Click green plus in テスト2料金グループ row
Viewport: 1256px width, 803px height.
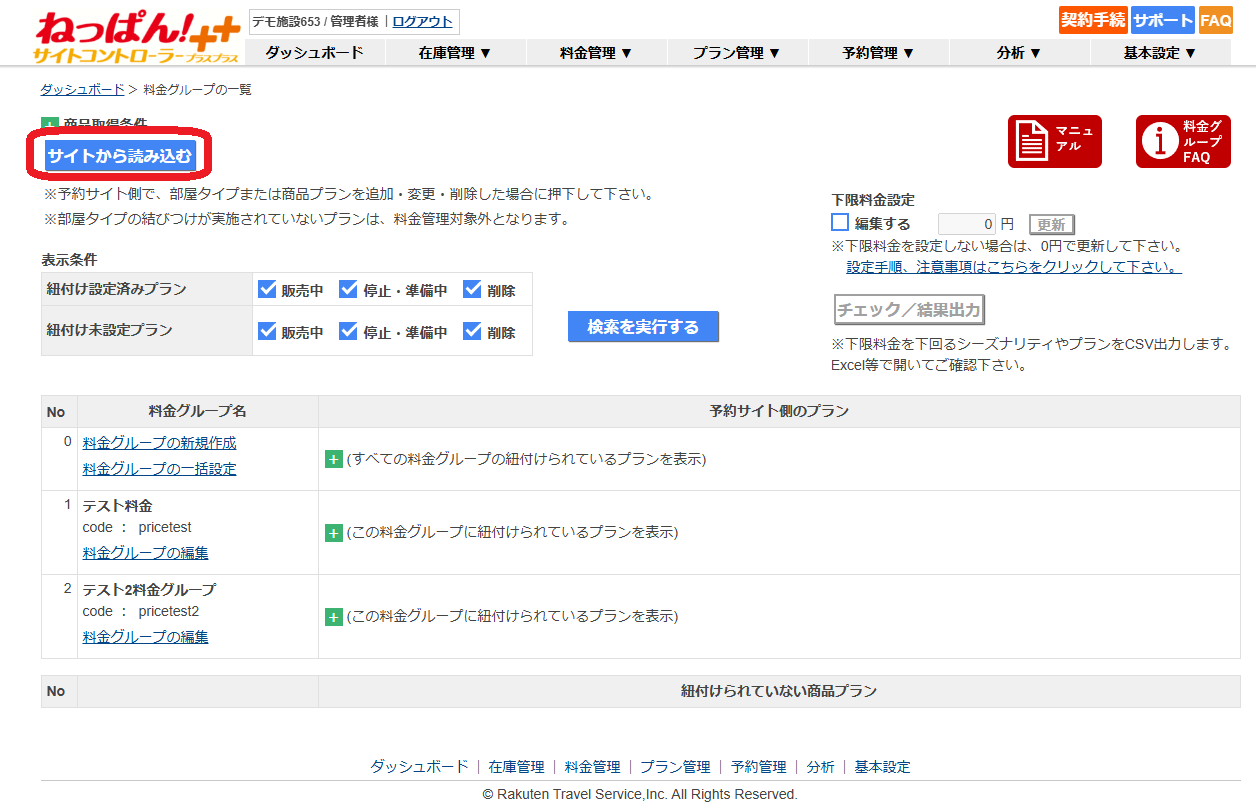click(x=334, y=617)
